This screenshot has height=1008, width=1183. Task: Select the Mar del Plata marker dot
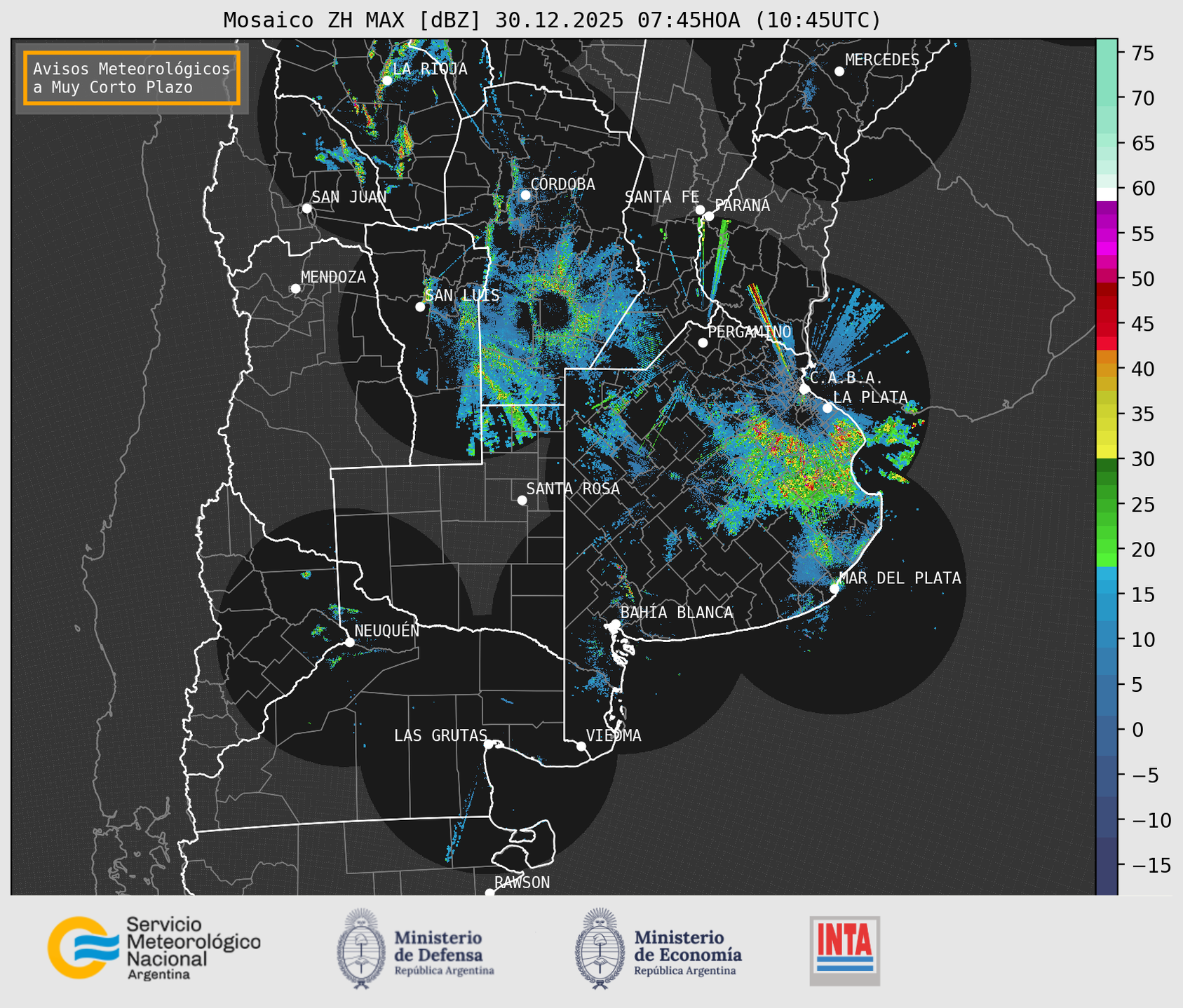[834, 588]
